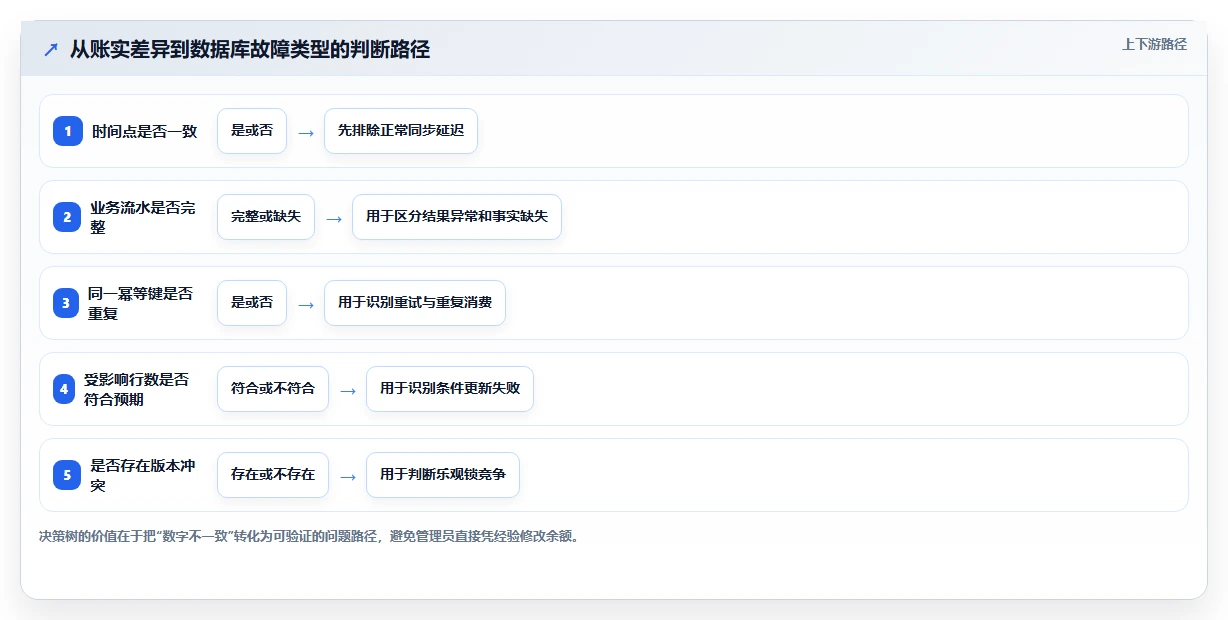Click the arrow icon beside the title
Screen dimensions: 1228x620
click(x=51, y=50)
